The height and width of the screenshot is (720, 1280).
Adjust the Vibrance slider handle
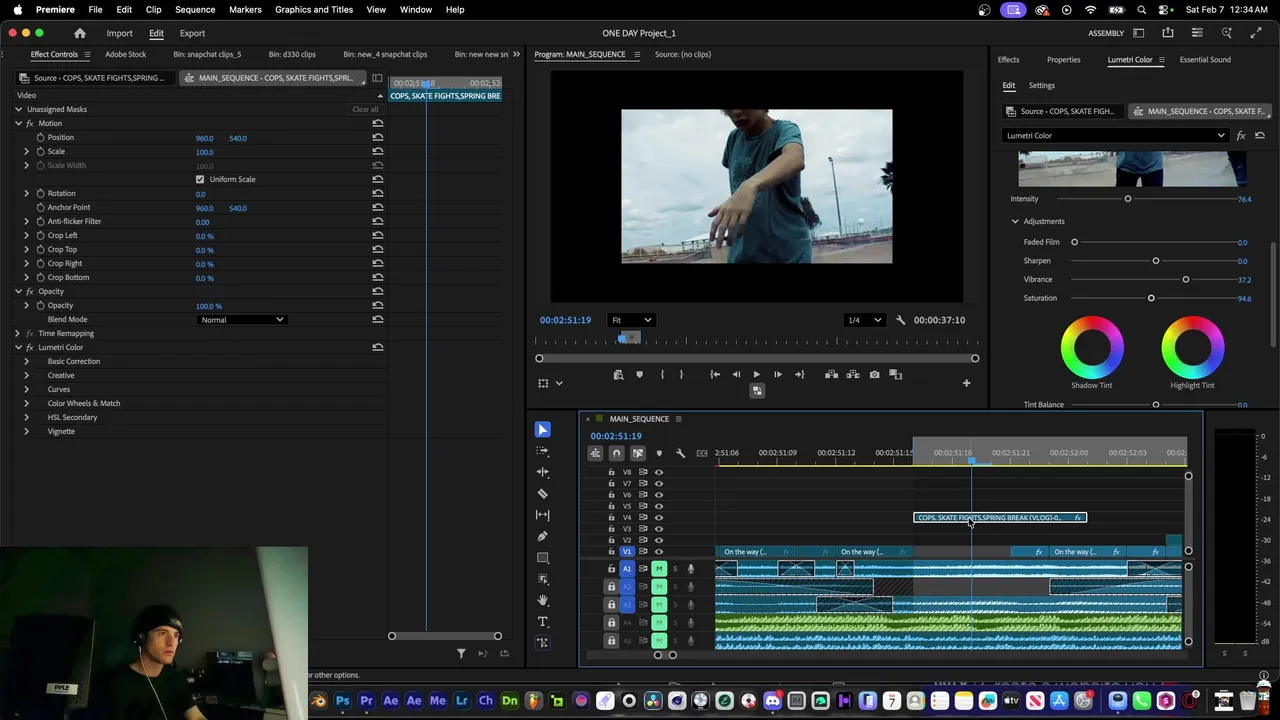coord(1186,279)
